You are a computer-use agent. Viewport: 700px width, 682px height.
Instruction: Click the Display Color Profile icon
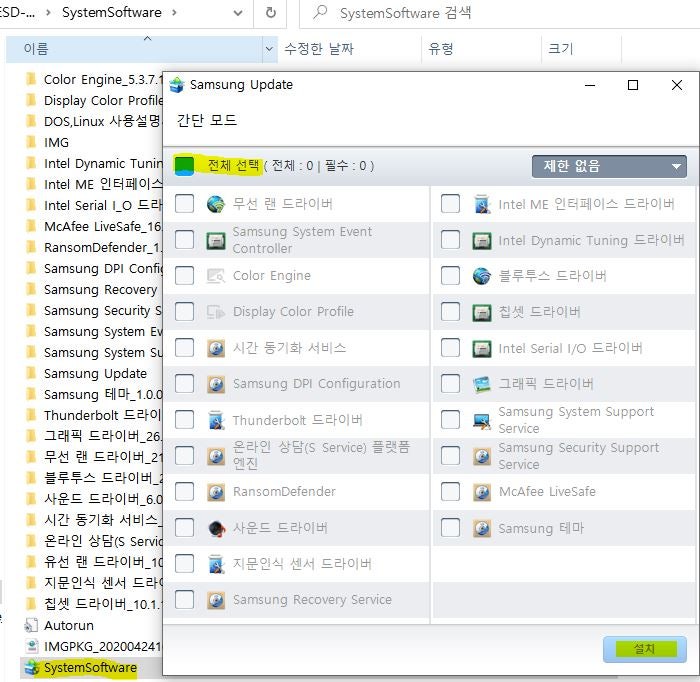pyautogui.click(x=216, y=312)
